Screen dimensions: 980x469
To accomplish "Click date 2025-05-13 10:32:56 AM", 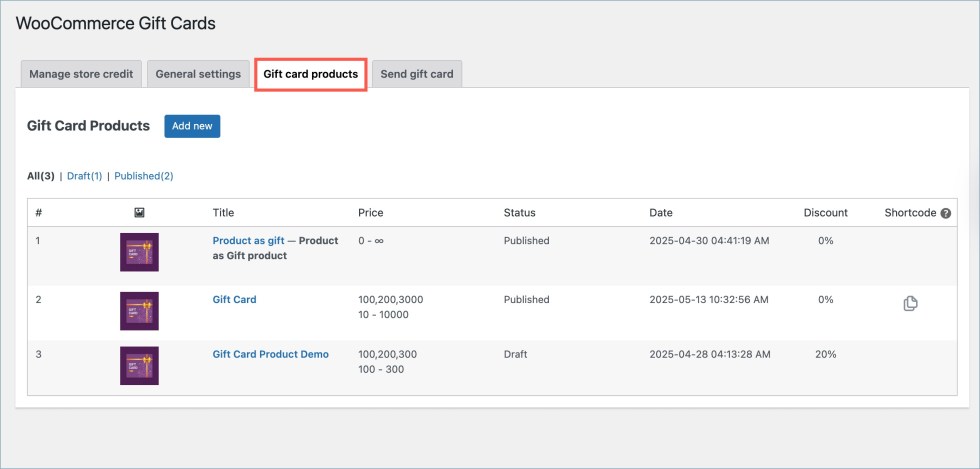I will coord(709,300).
